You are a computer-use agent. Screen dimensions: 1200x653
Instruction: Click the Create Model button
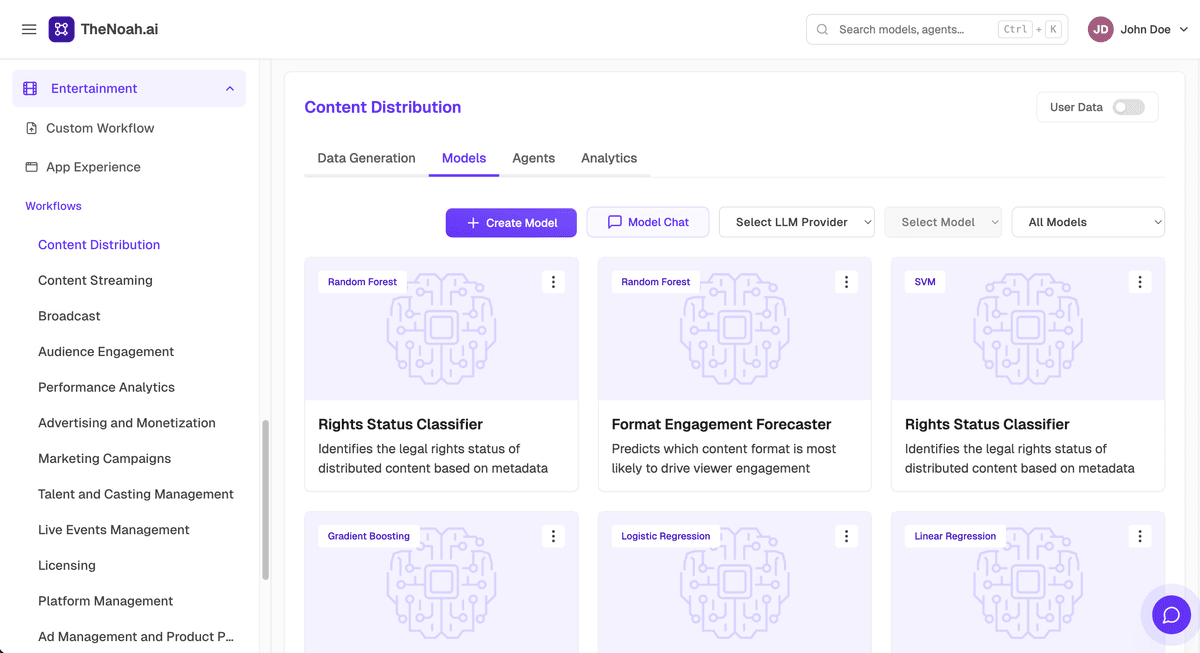511,222
